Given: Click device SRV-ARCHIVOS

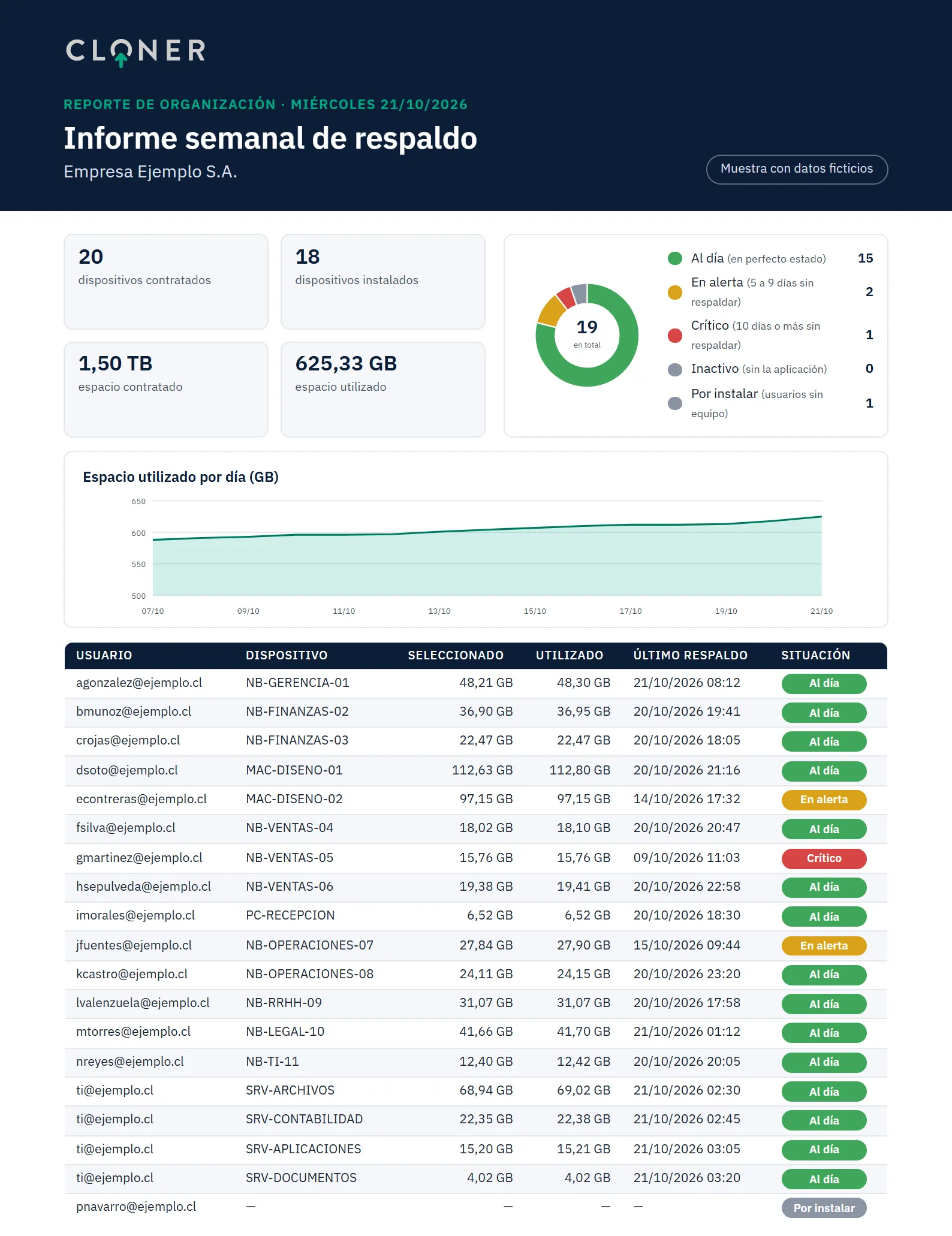Looking at the screenshot, I should [x=290, y=1090].
